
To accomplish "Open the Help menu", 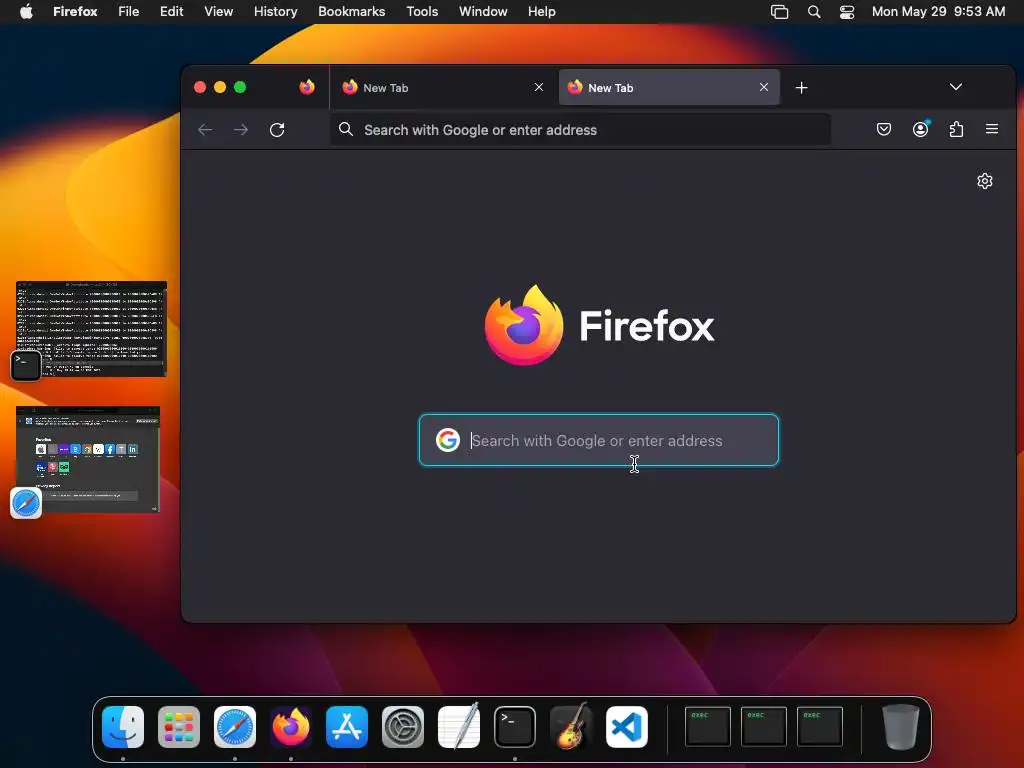I will [x=541, y=12].
